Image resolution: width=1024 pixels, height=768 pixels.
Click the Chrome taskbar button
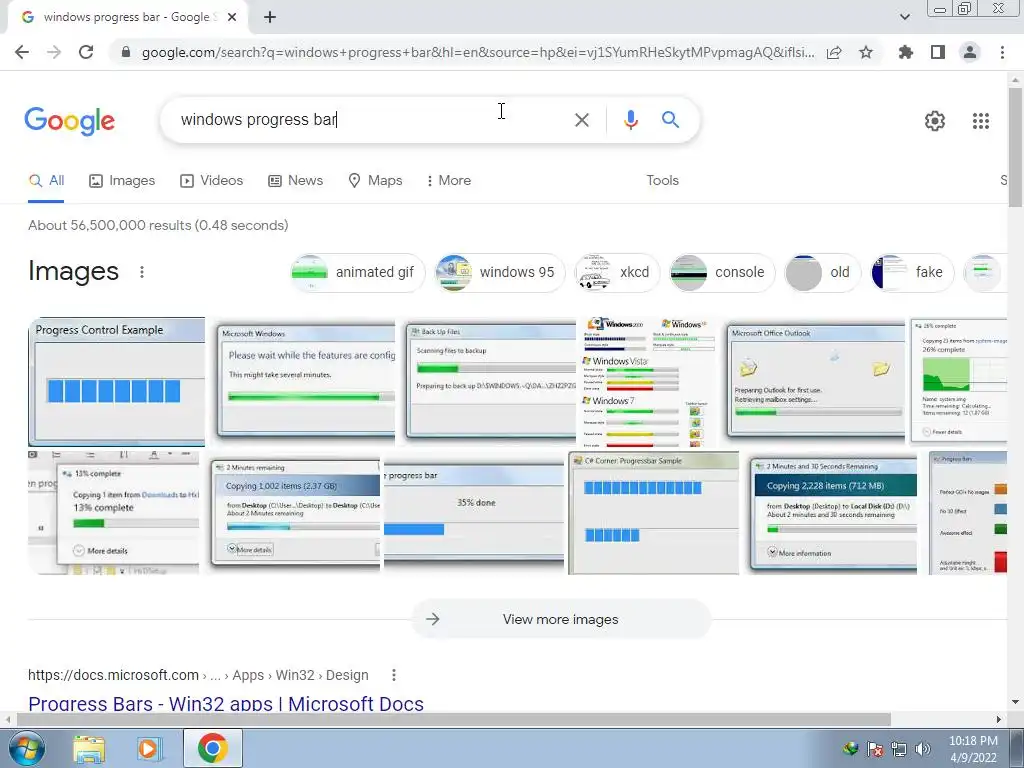pyautogui.click(x=213, y=748)
